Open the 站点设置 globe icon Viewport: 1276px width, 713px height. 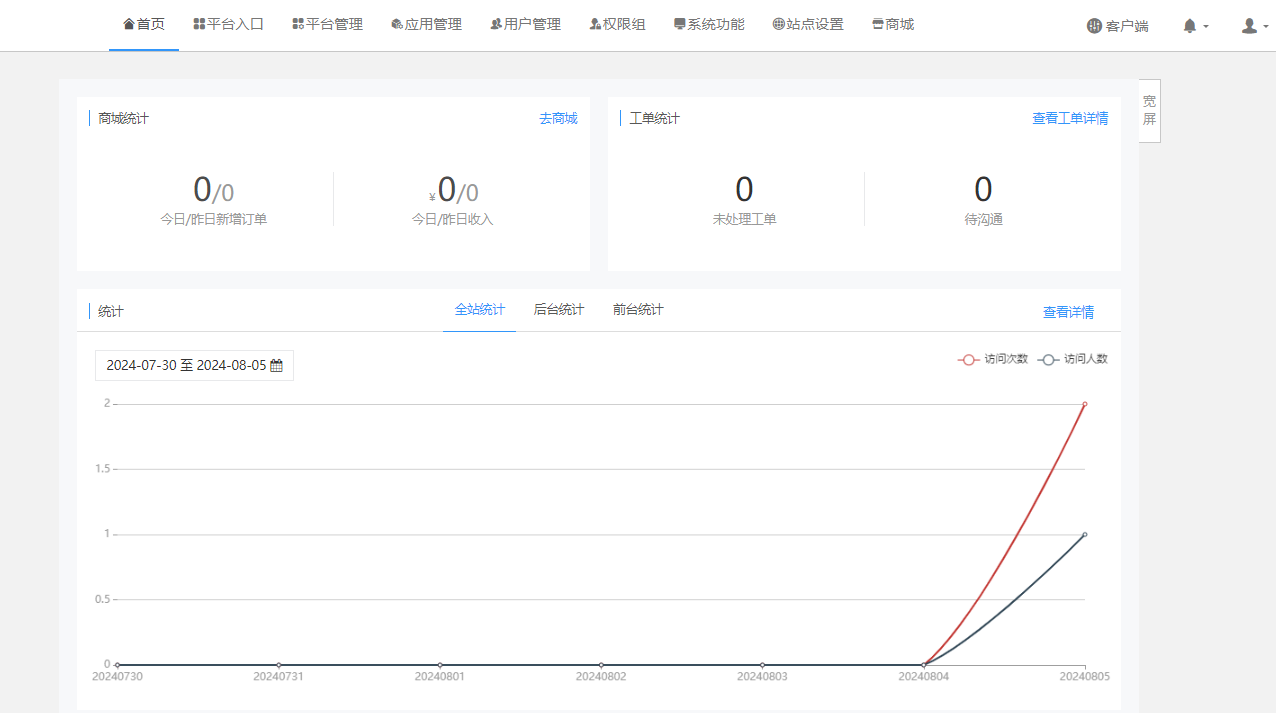tap(778, 23)
